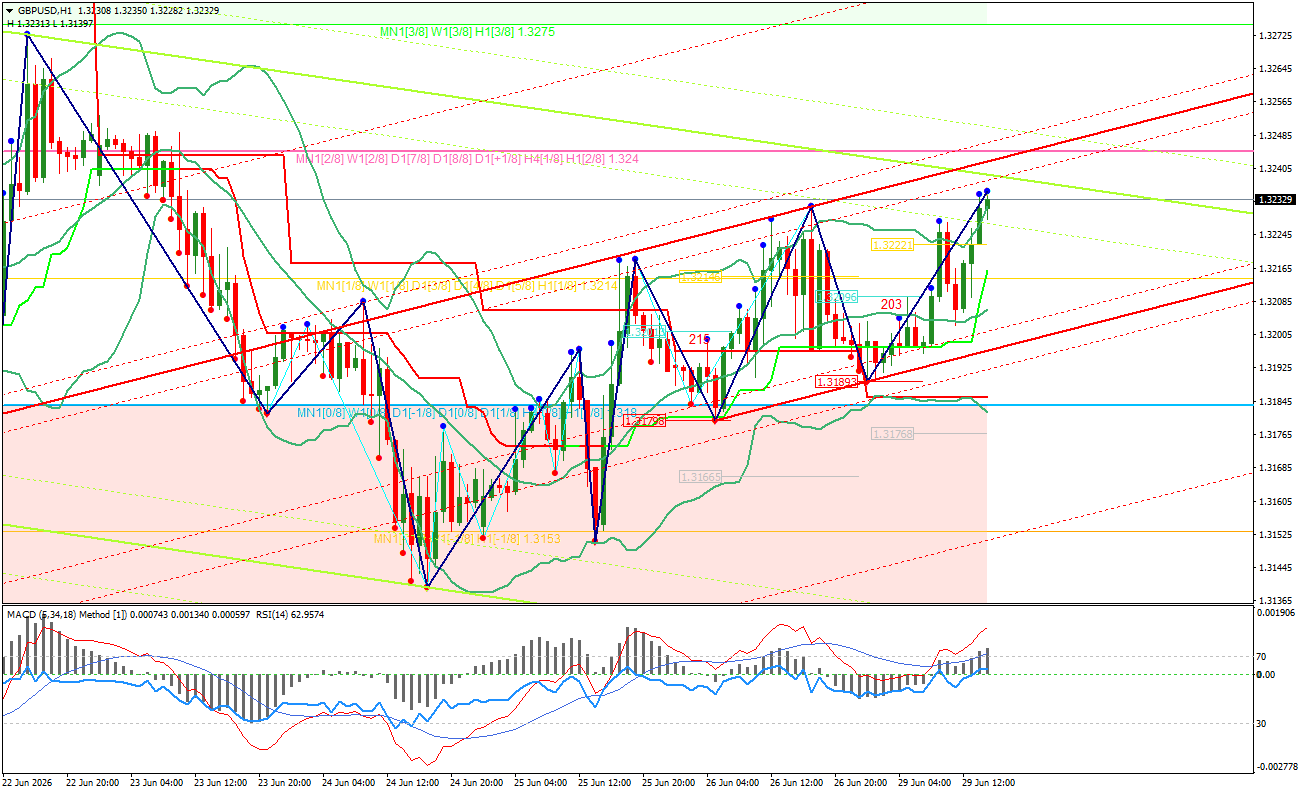
Task: Click the 23 Jun 12:00 time label
Action: tap(222, 782)
